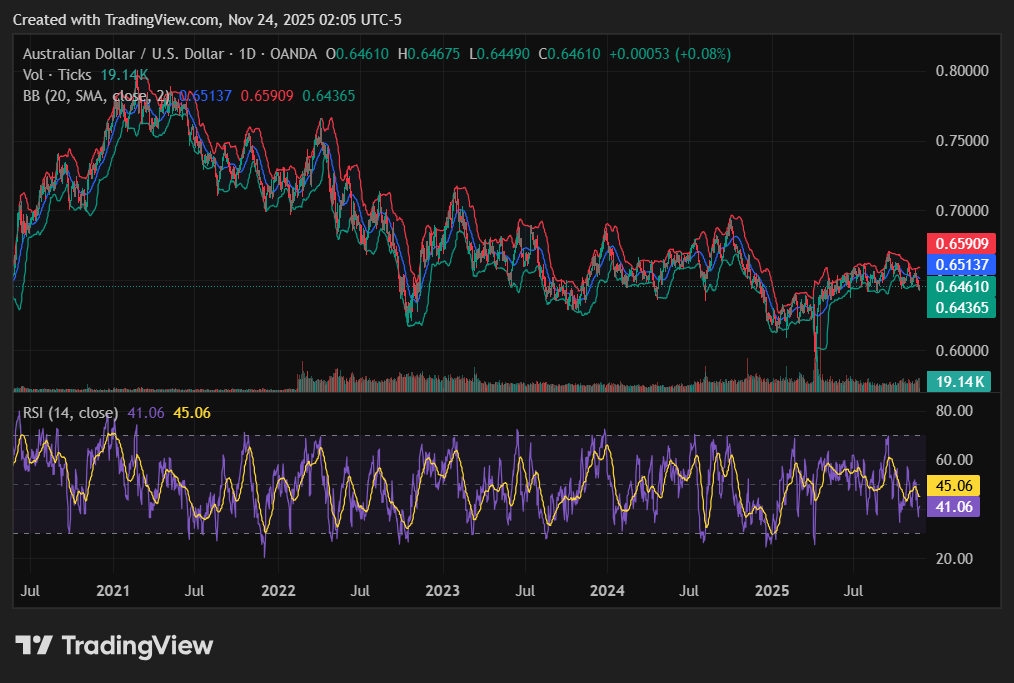1014x683 pixels.
Task: Click the TradingView logo icon at bottom
Action: click(34, 646)
